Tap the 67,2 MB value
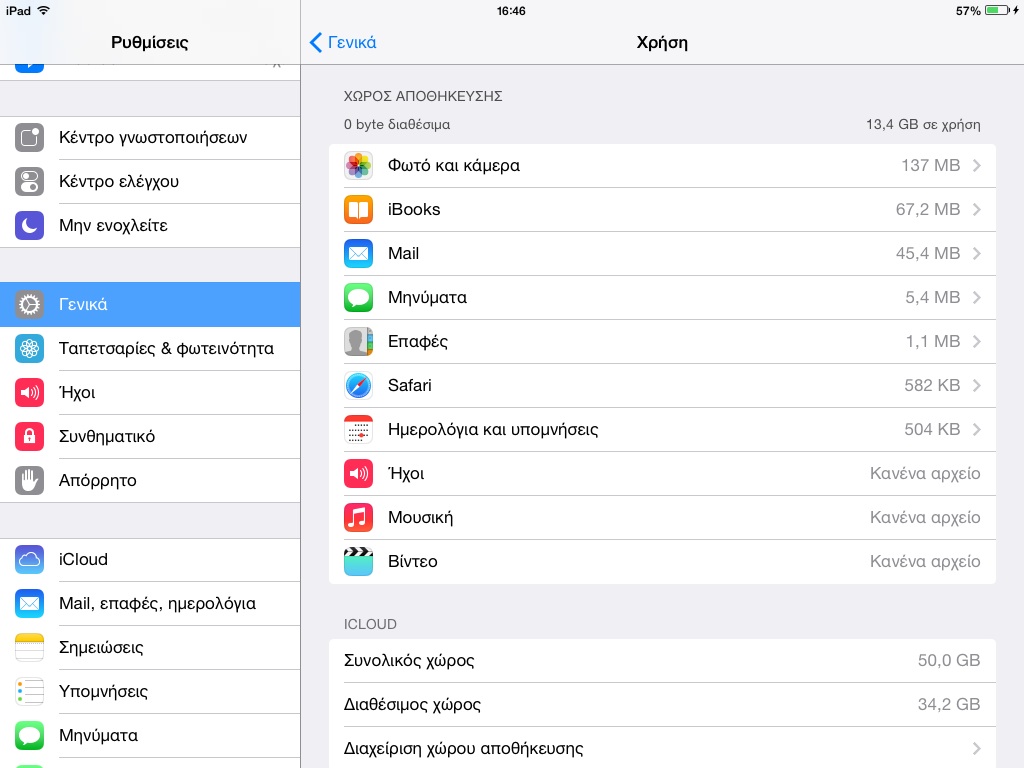 (x=928, y=210)
